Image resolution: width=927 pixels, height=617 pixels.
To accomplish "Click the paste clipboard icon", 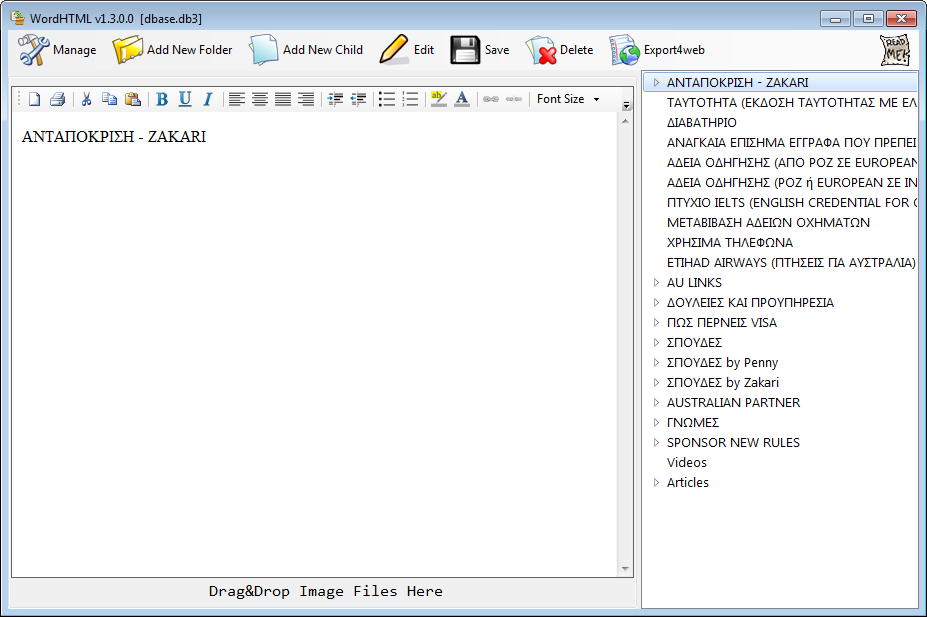I will [x=133, y=99].
